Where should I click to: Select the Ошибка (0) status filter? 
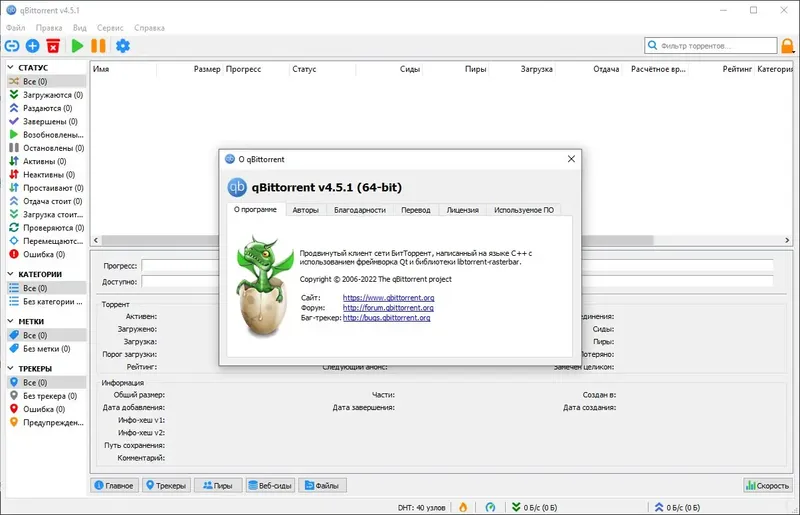point(46,254)
